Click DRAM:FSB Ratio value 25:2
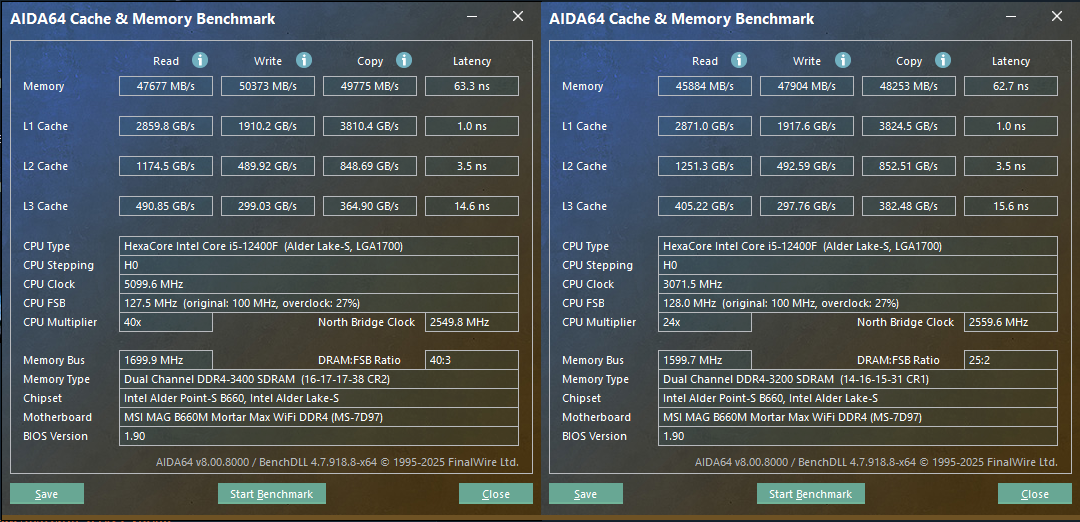Viewport: 1080px width, 522px height. [x=1011, y=360]
